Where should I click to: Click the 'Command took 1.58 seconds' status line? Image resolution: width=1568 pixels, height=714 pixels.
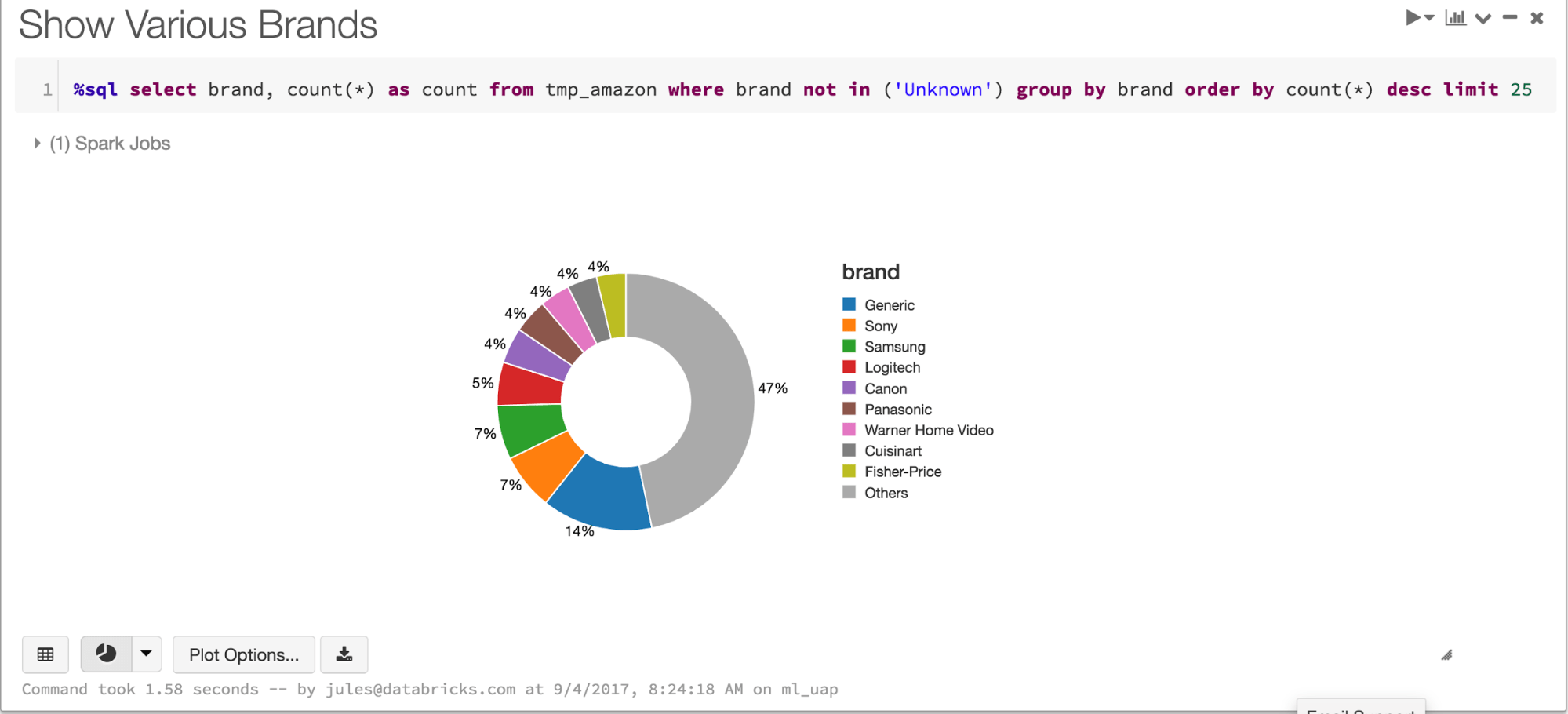click(430, 689)
